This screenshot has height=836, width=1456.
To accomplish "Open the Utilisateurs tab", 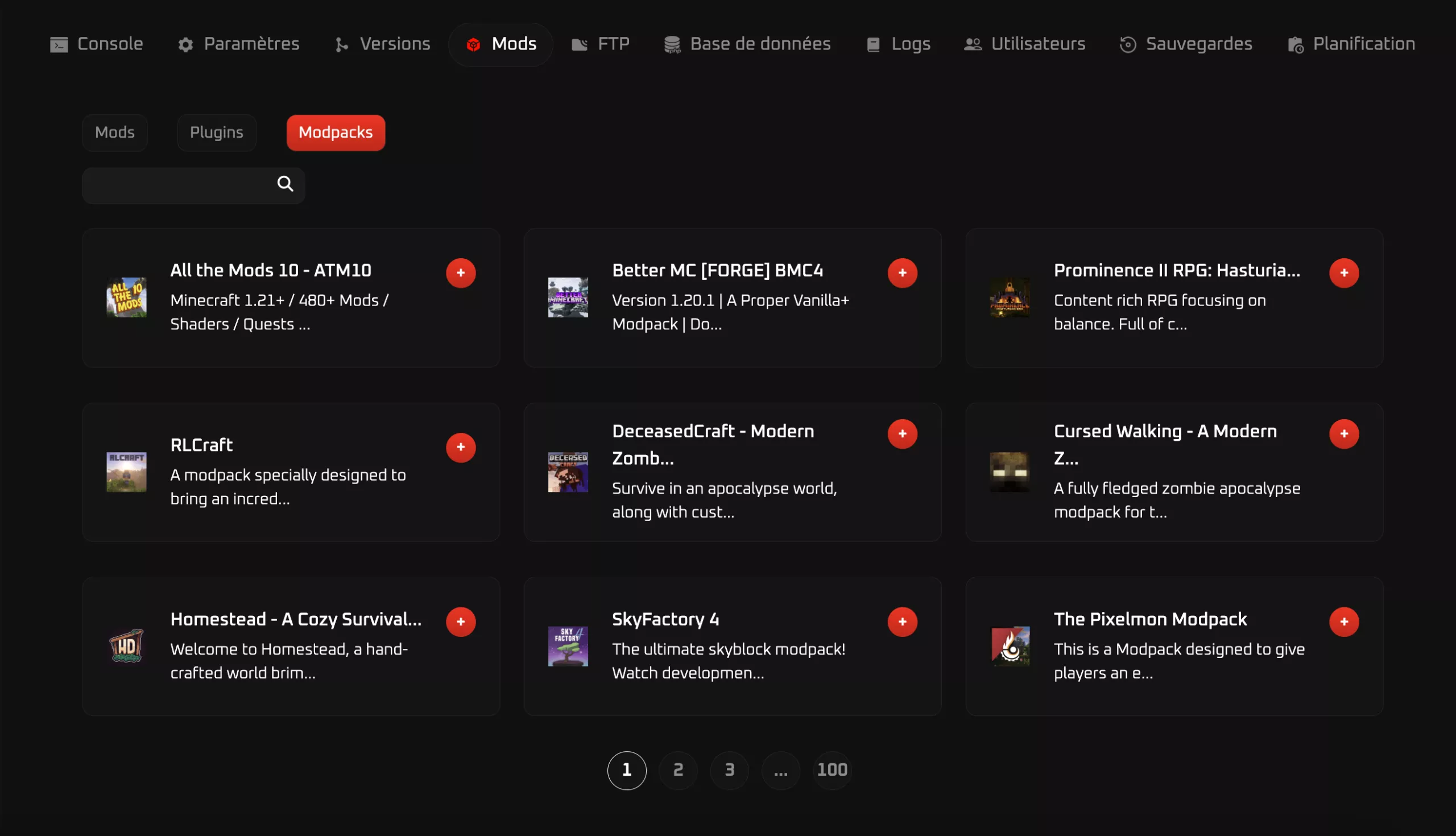I will pyautogui.click(x=1025, y=44).
